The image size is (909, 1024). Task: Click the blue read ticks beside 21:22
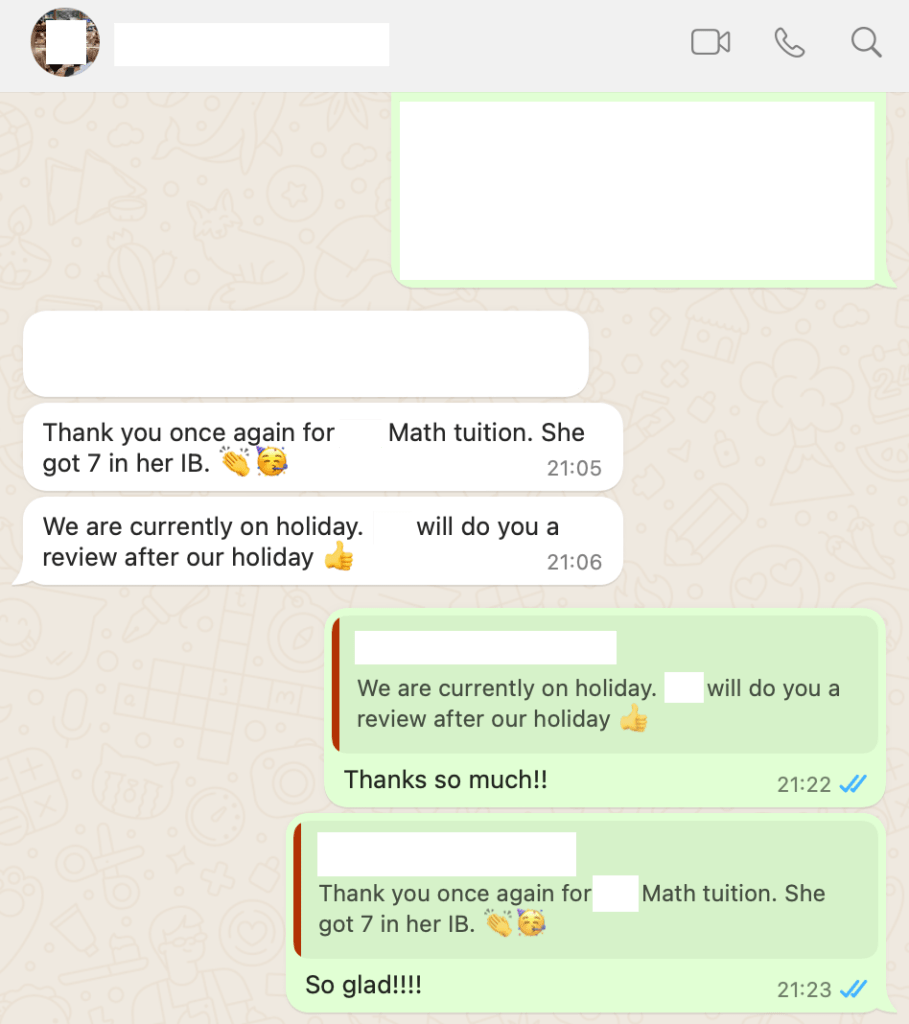pos(853,783)
